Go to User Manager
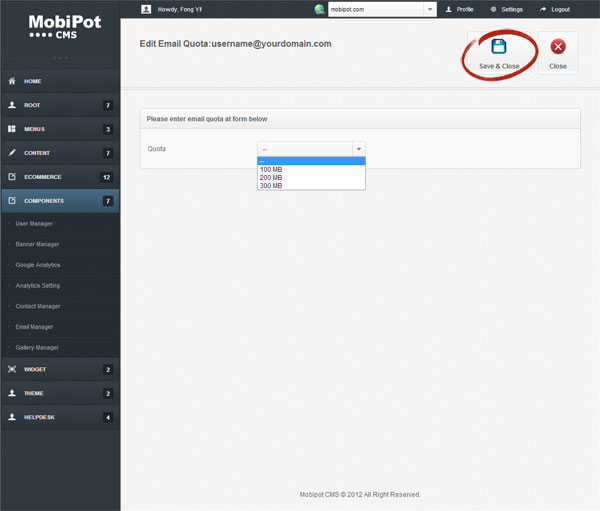This screenshot has height=511, width=600. coord(34,224)
